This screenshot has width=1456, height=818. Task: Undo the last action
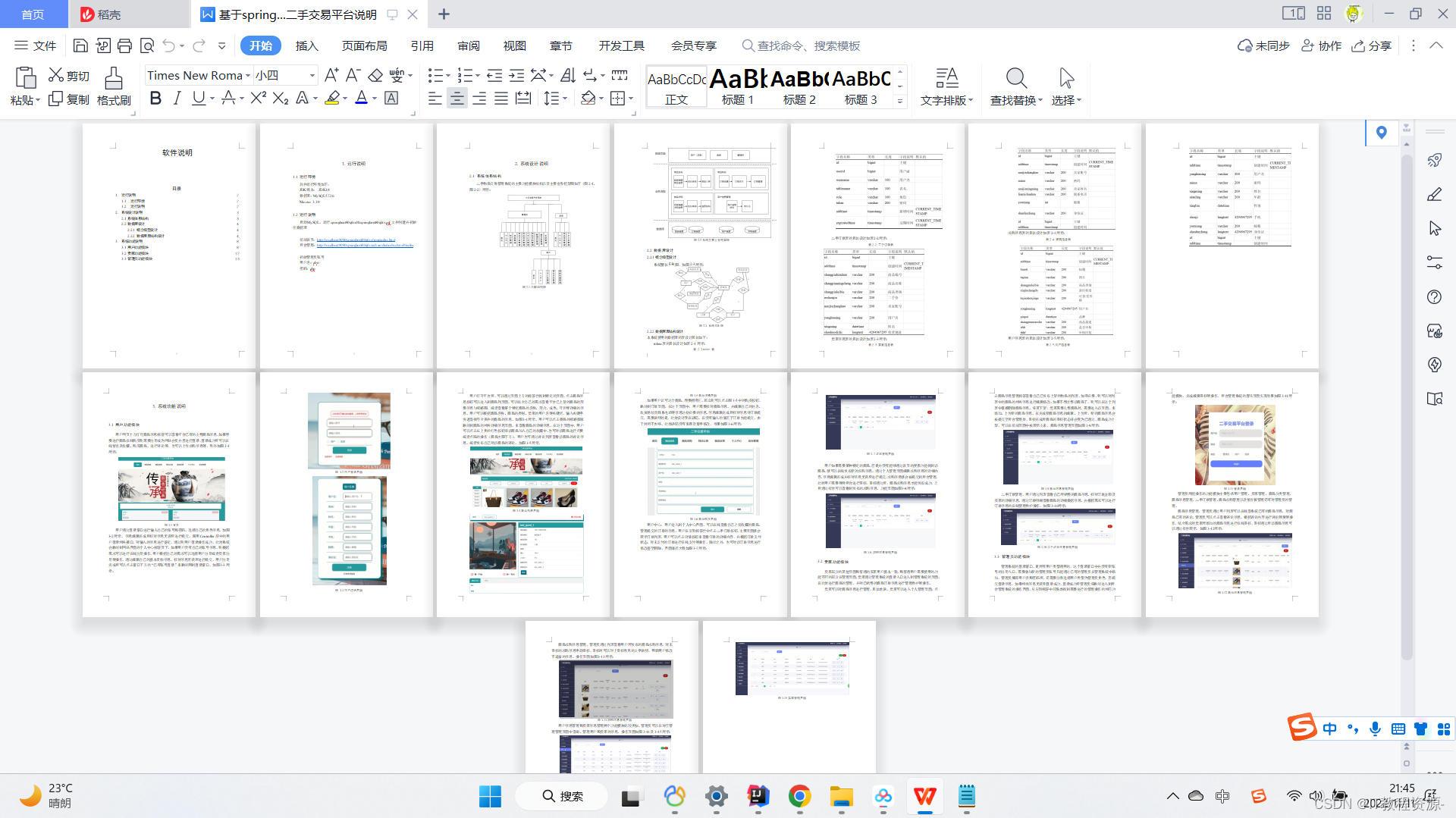168,45
